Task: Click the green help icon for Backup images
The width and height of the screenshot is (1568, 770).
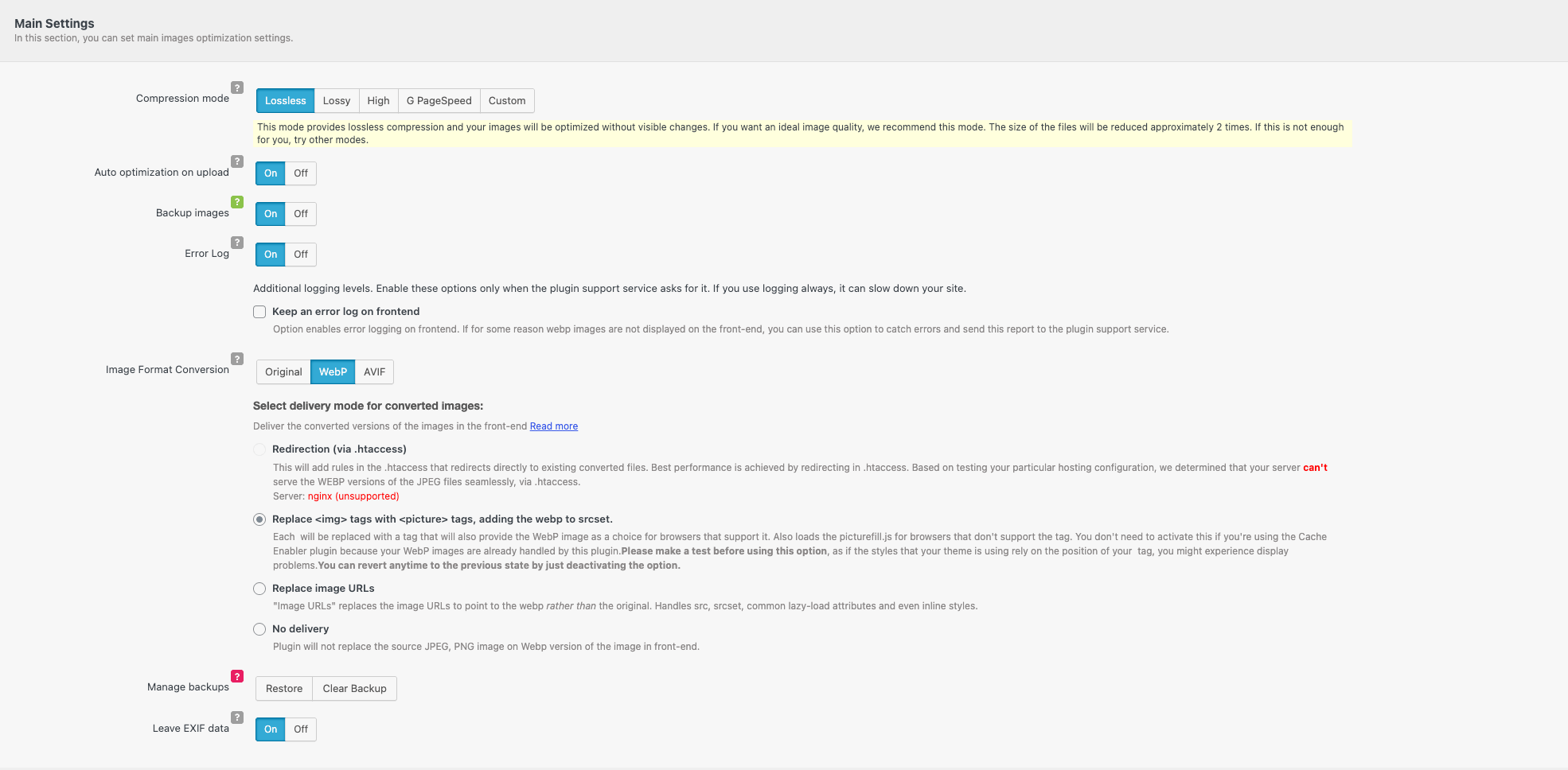Action: [x=237, y=202]
